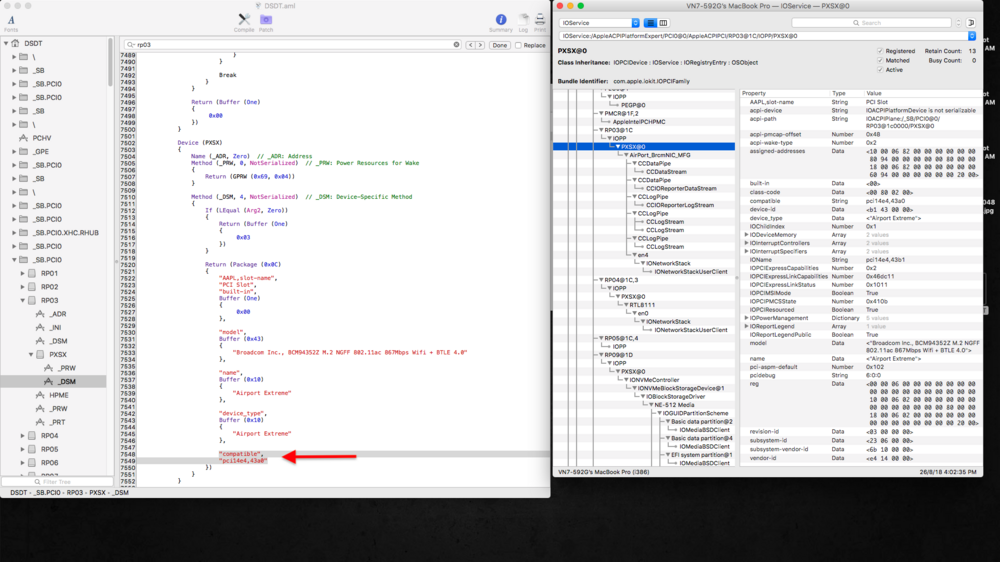Expand the IODeviceMemory property array
This screenshot has width=1000, height=562.
[x=746, y=235]
